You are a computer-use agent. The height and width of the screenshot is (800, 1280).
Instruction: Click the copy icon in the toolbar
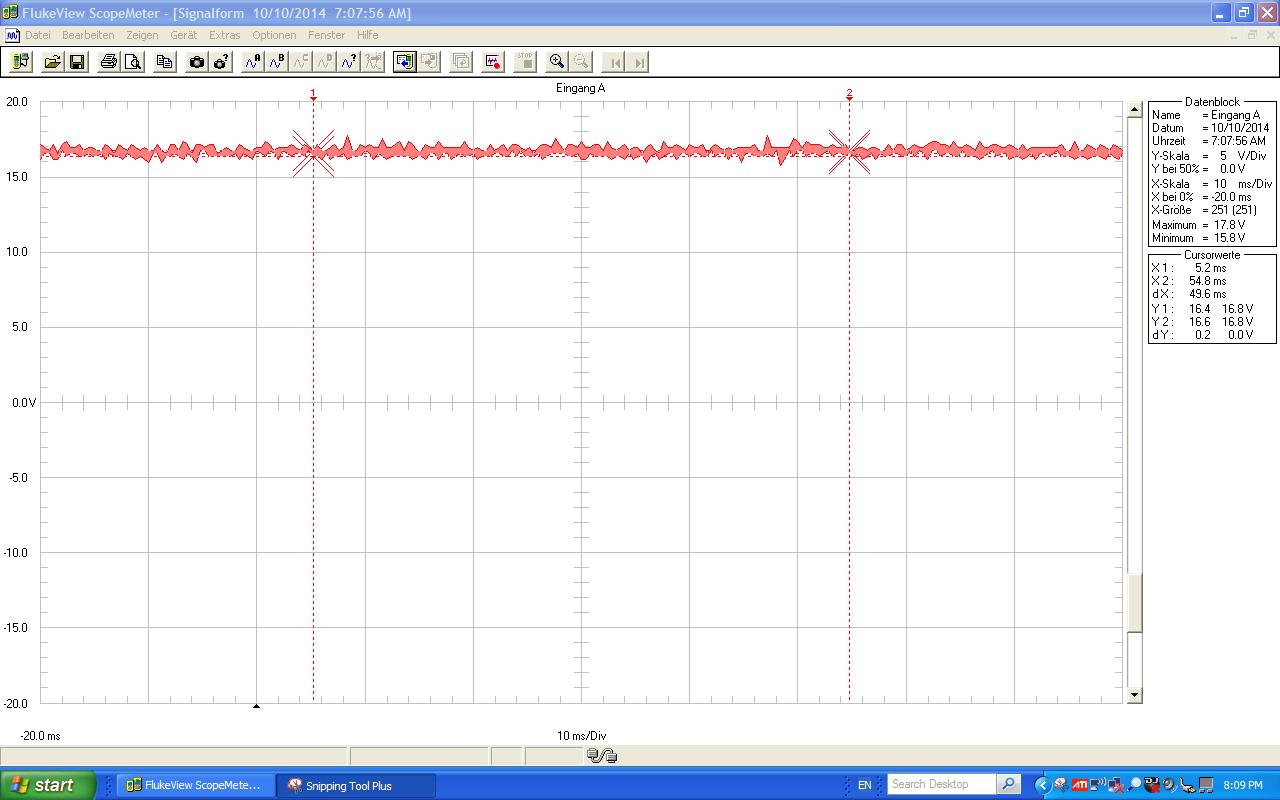(165, 62)
